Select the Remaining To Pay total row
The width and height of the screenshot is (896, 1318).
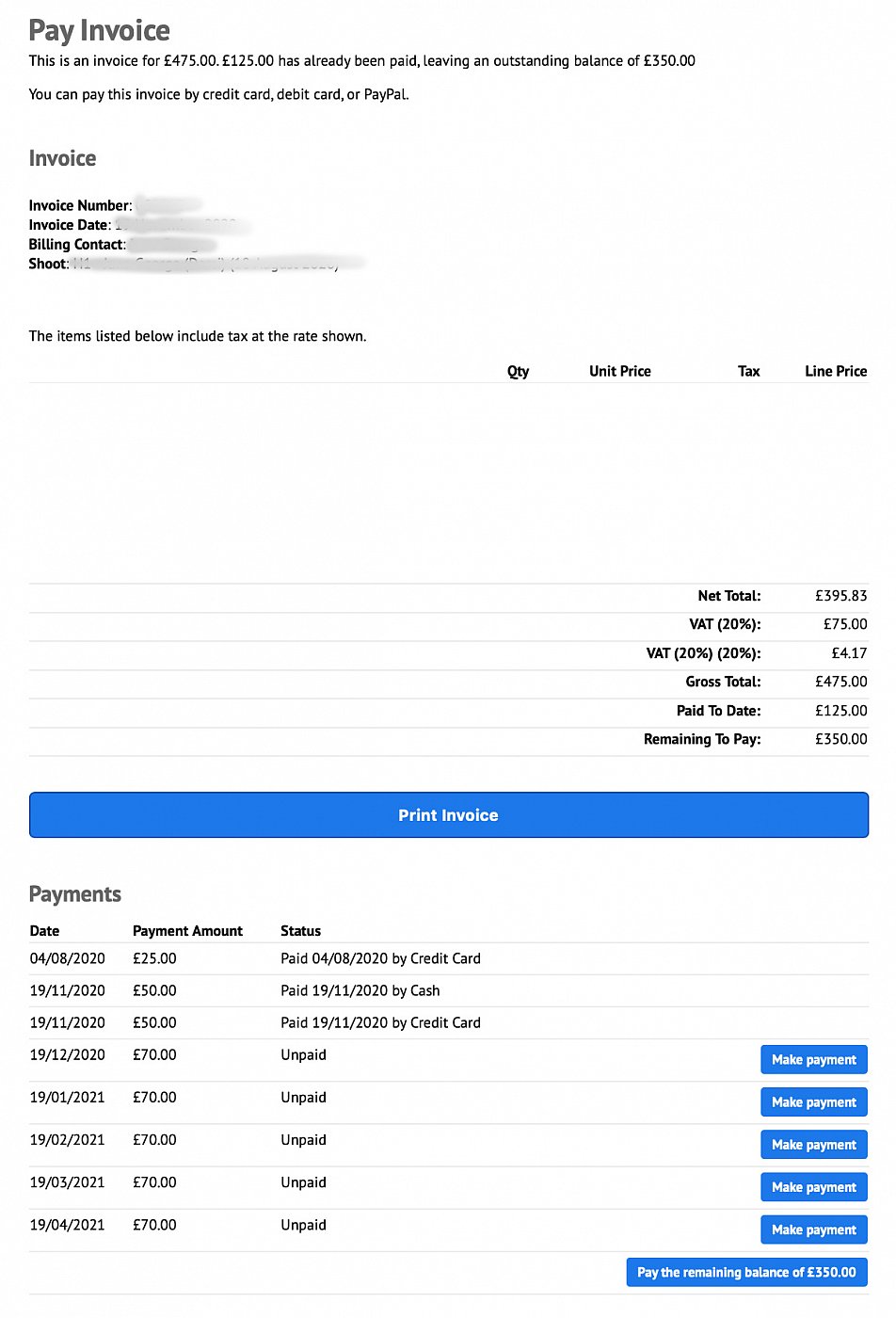(702, 739)
